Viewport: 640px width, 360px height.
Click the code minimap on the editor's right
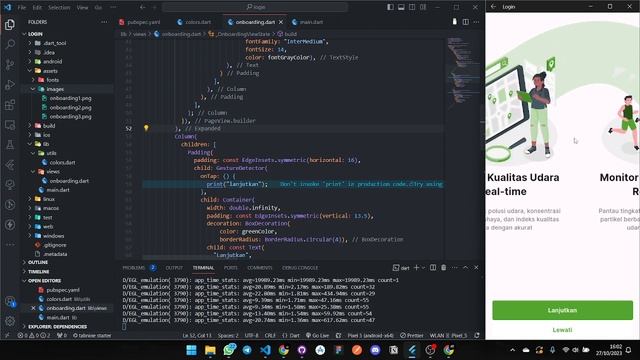pyautogui.click(x=463, y=73)
